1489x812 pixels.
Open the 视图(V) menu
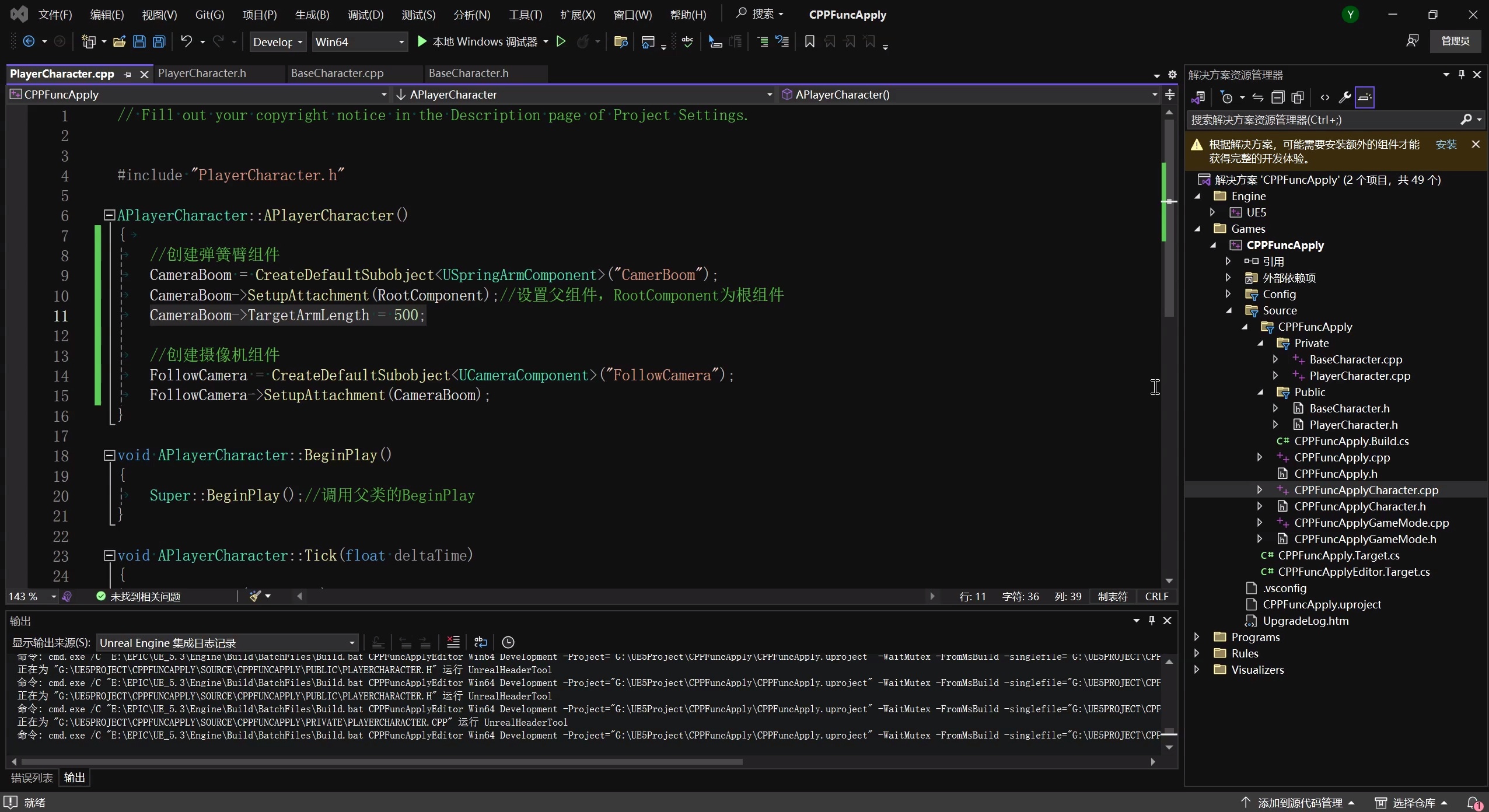pos(158,15)
